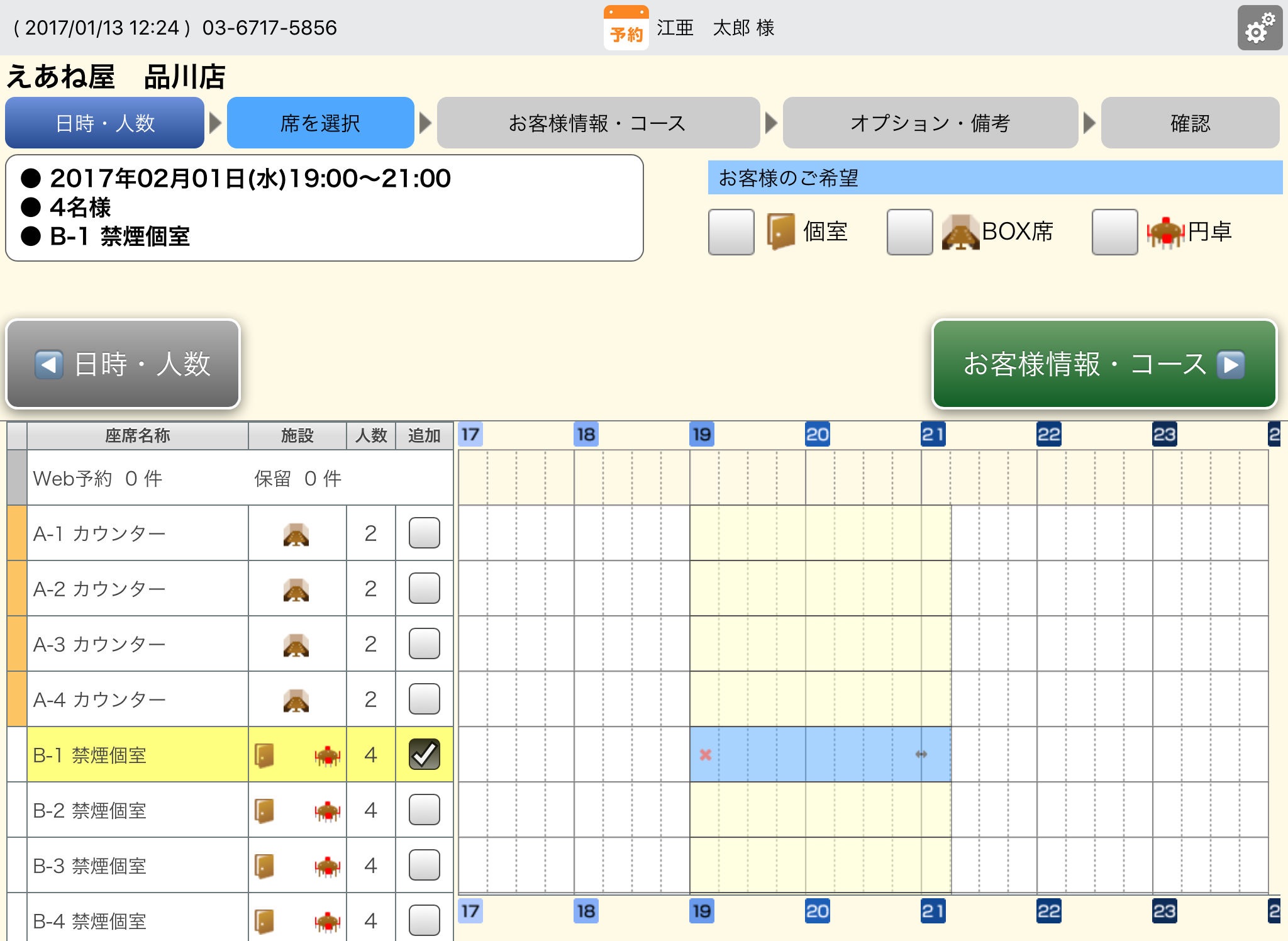The height and width of the screenshot is (941, 1288).
Task: Select the B-4 禁煙個室 seat name
Action: (90, 921)
